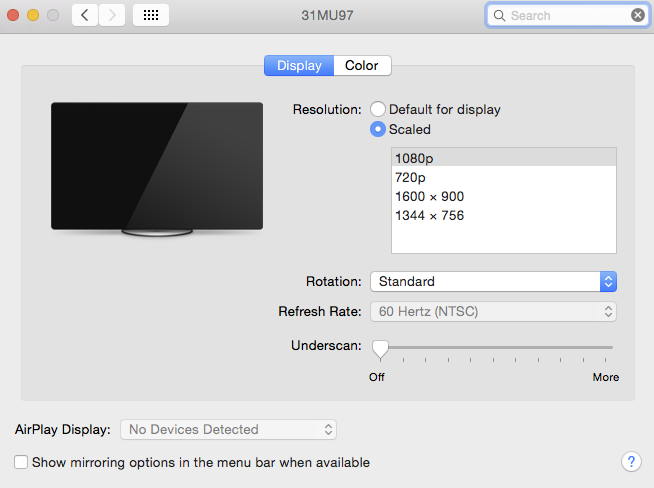Open help with the question mark button
The width and height of the screenshot is (654, 488).
(x=631, y=462)
